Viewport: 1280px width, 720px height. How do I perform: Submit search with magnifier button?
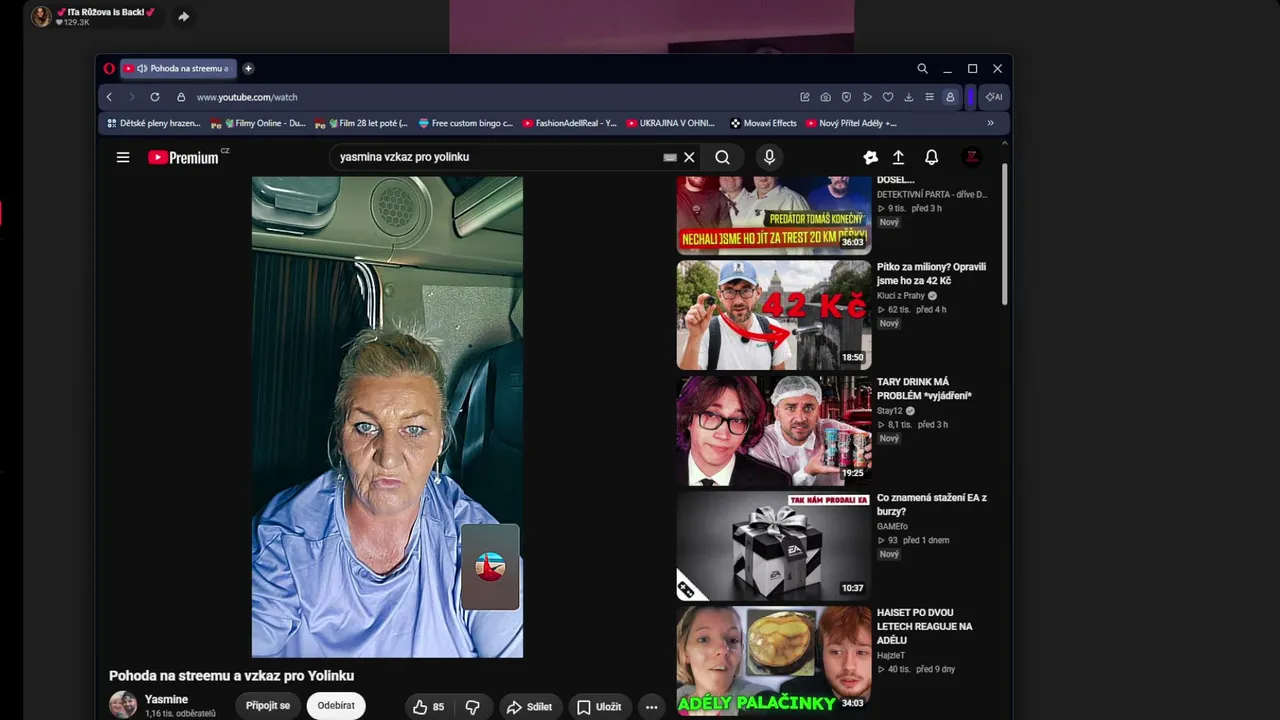pos(722,157)
